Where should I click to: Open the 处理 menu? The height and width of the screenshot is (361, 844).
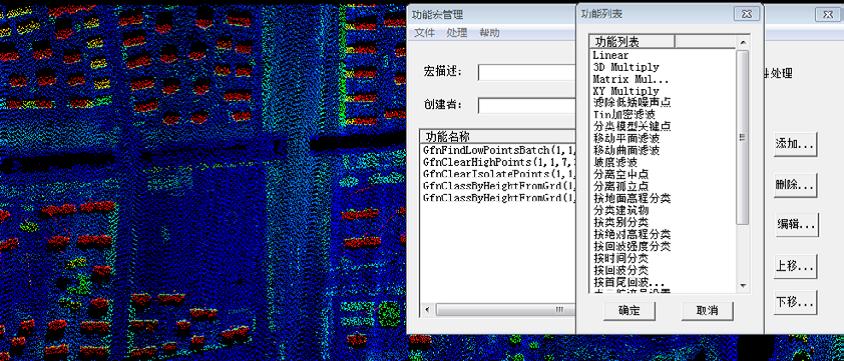(456, 33)
